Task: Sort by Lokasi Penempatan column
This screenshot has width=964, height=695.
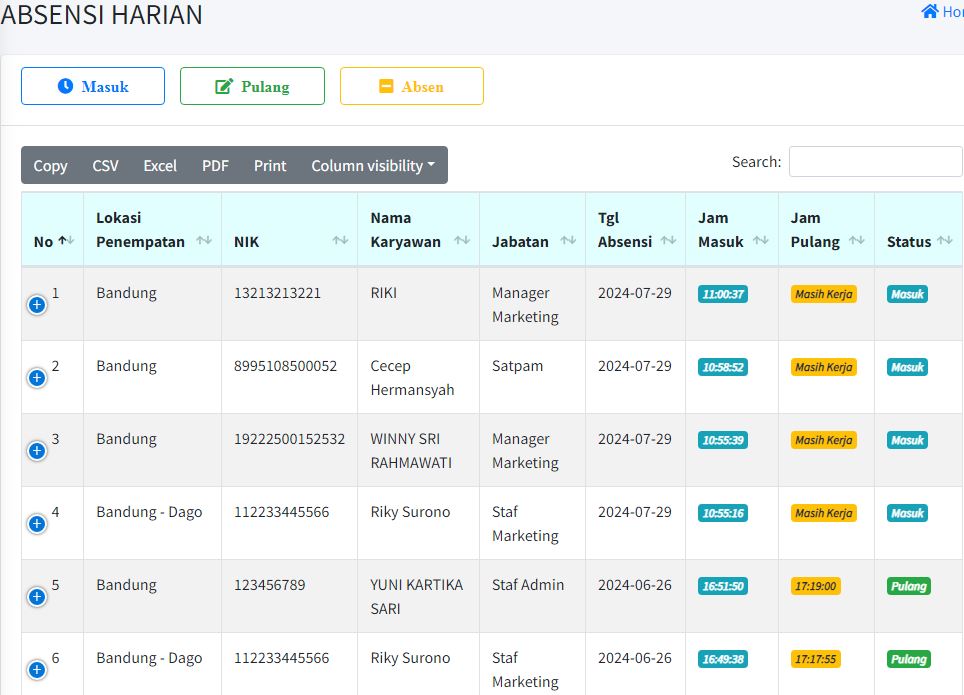Action: [x=152, y=229]
